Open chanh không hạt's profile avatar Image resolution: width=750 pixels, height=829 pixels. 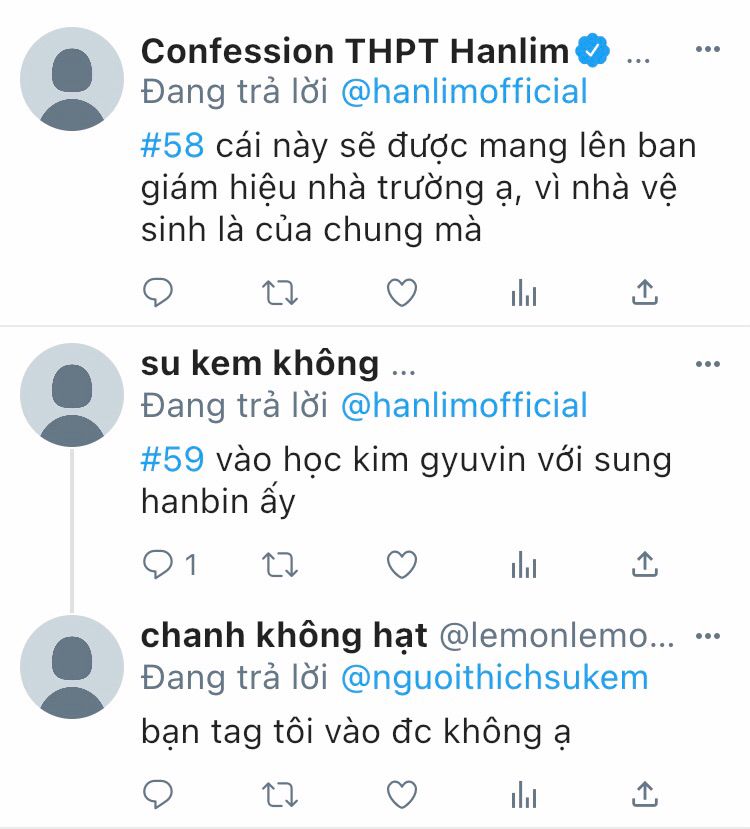click(72, 667)
